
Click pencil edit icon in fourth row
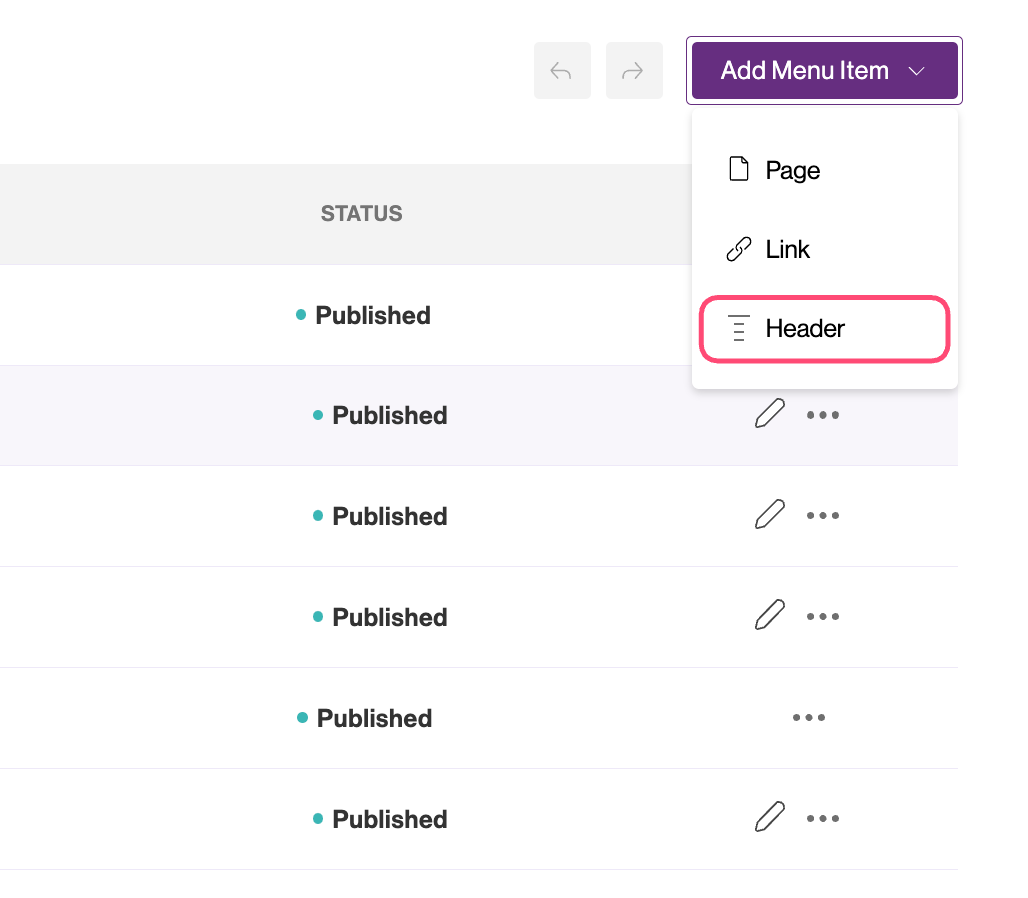click(x=769, y=615)
